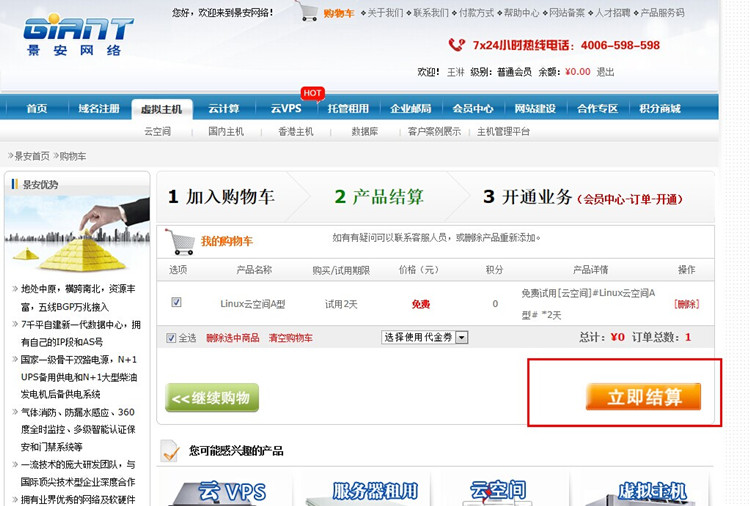This screenshot has height=506, width=750.
Task: Click the HOT badge above 云VPS
Action: coord(312,93)
